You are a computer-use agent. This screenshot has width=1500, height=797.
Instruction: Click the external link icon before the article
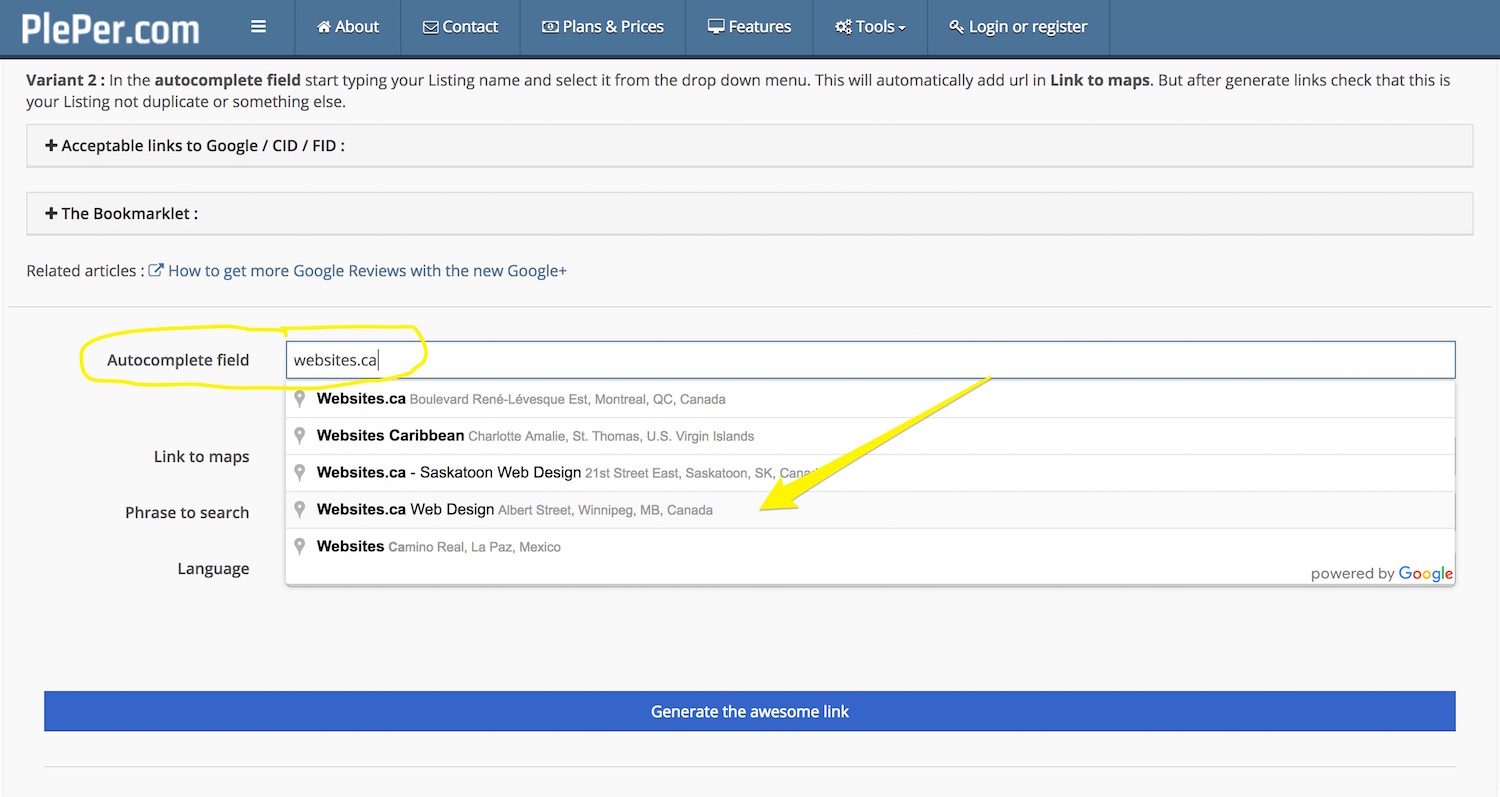tap(156, 271)
